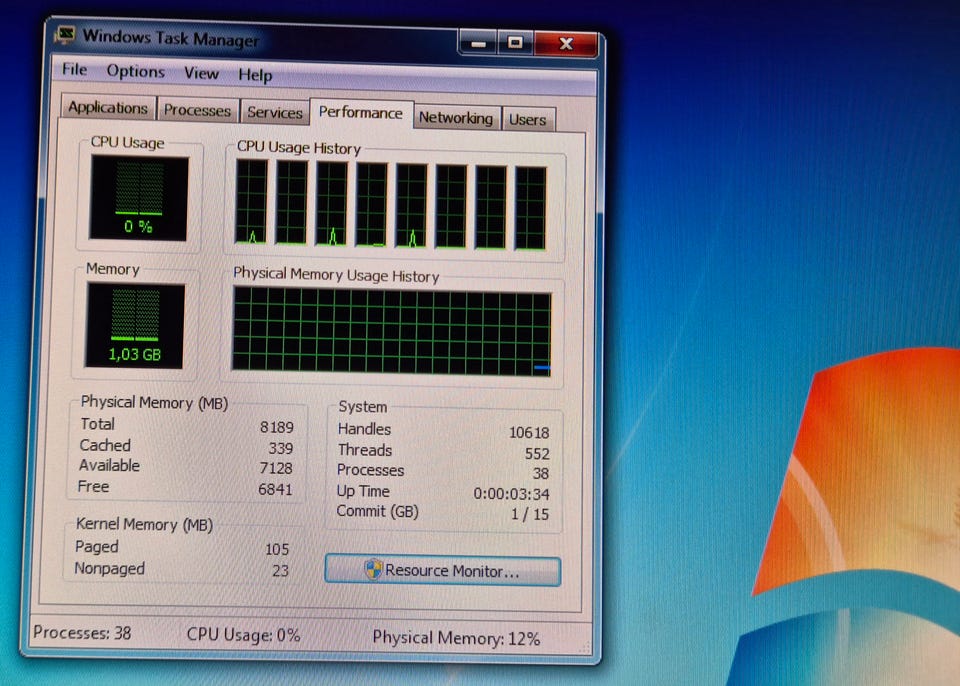
Task: Click the shield icon on Resource Monitor button
Action: pyautogui.click(x=373, y=569)
